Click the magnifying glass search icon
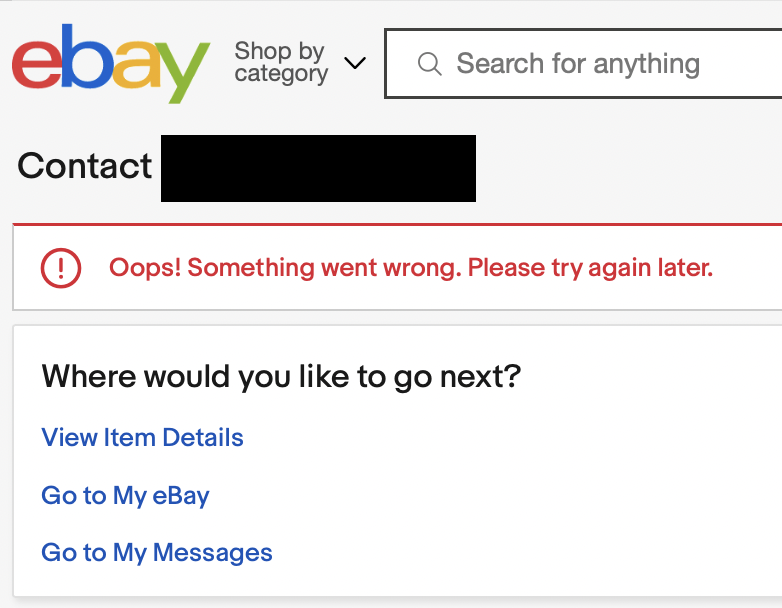This screenshot has height=608, width=782. (430, 64)
